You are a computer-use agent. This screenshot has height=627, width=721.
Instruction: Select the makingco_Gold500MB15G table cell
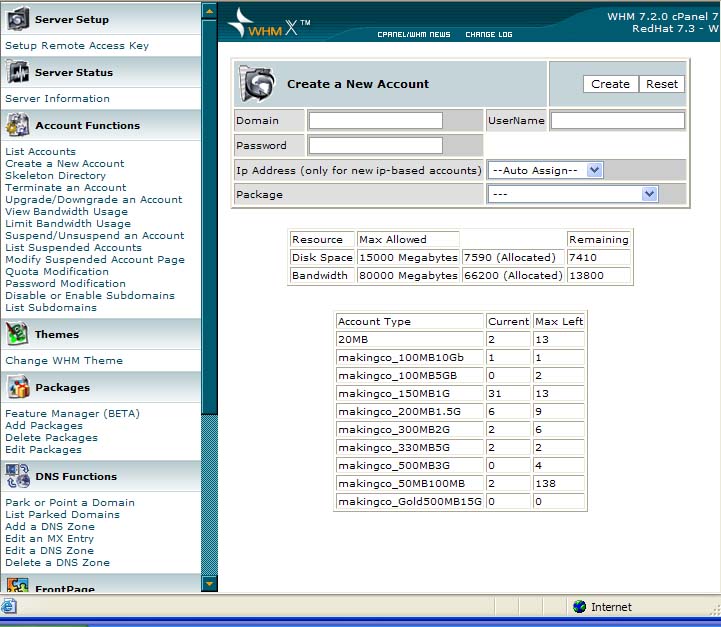coord(409,502)
